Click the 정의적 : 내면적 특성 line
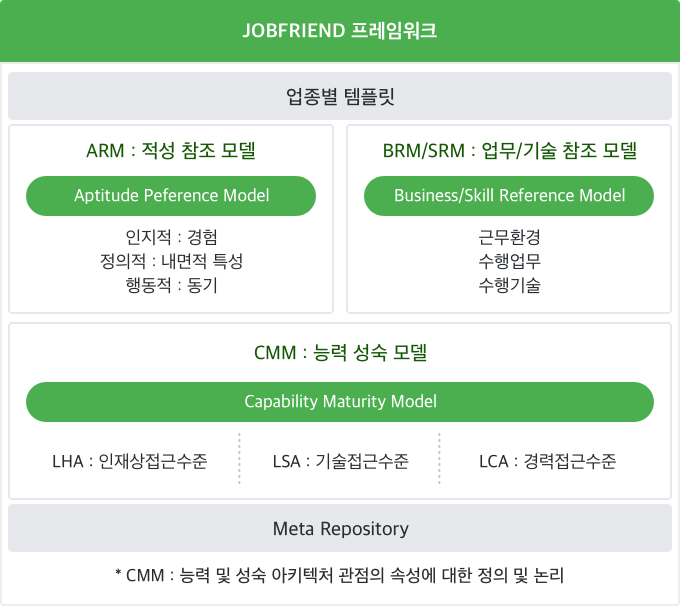Screen dimensions: 680x606 click(171, 261)
